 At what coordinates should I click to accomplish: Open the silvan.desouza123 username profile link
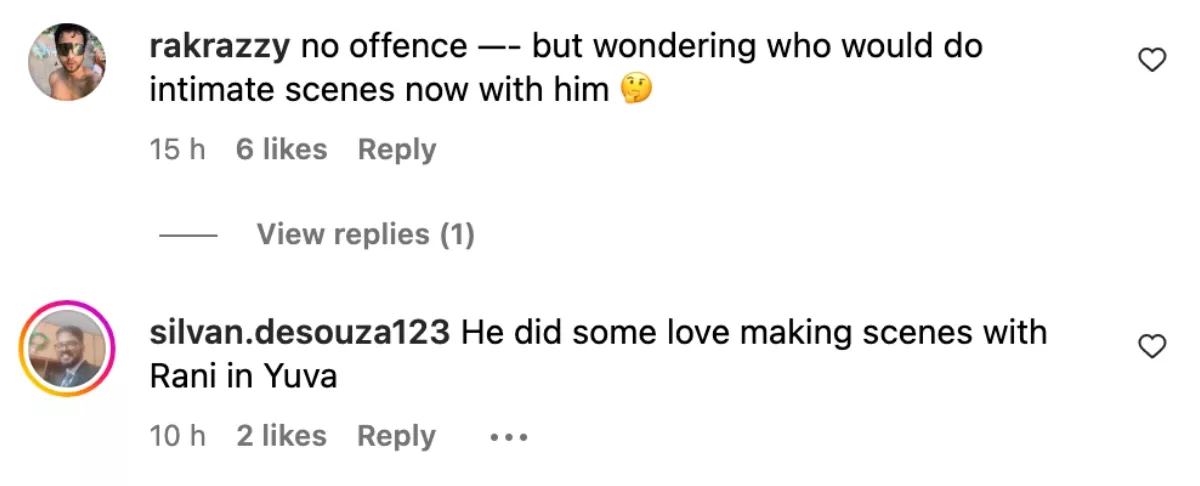pos(299,332)
